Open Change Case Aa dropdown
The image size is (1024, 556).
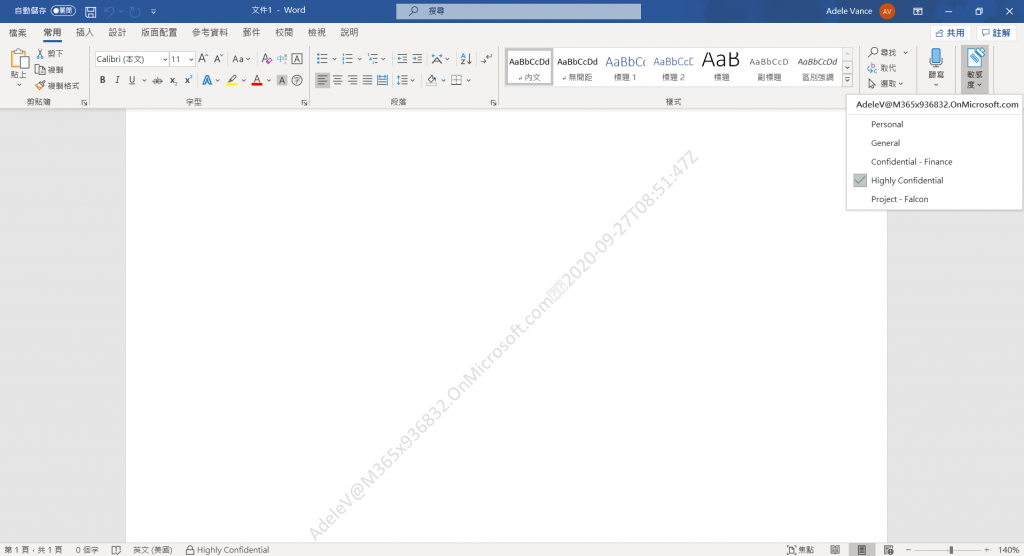pos(241,59)
